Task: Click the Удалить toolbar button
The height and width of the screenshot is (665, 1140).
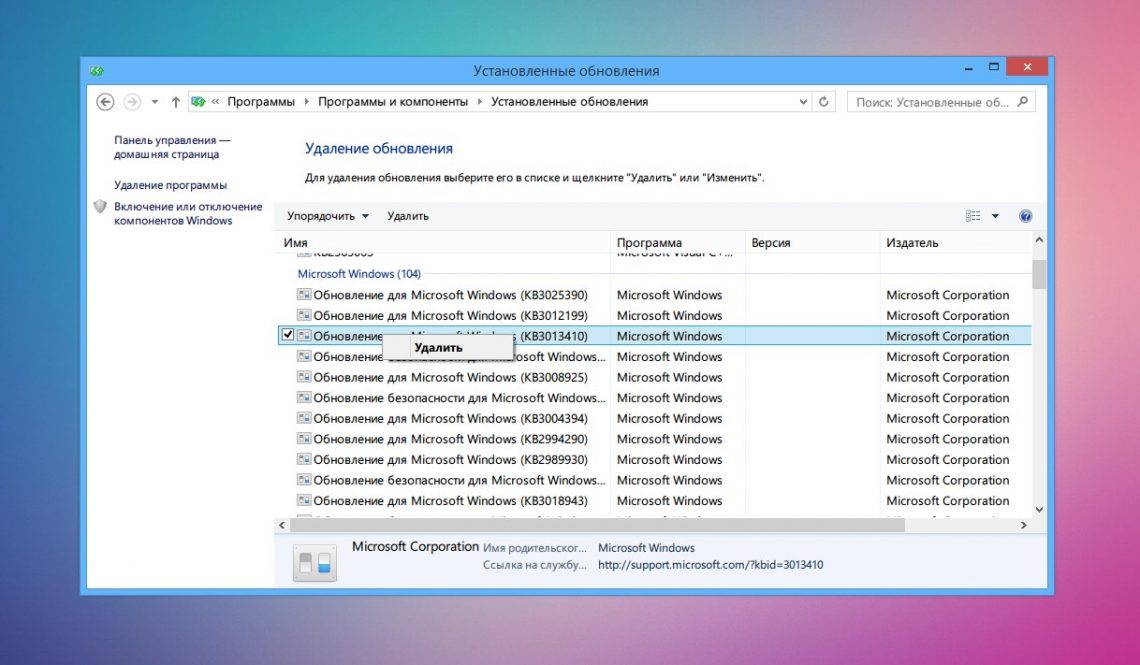Action: [407, 216]
